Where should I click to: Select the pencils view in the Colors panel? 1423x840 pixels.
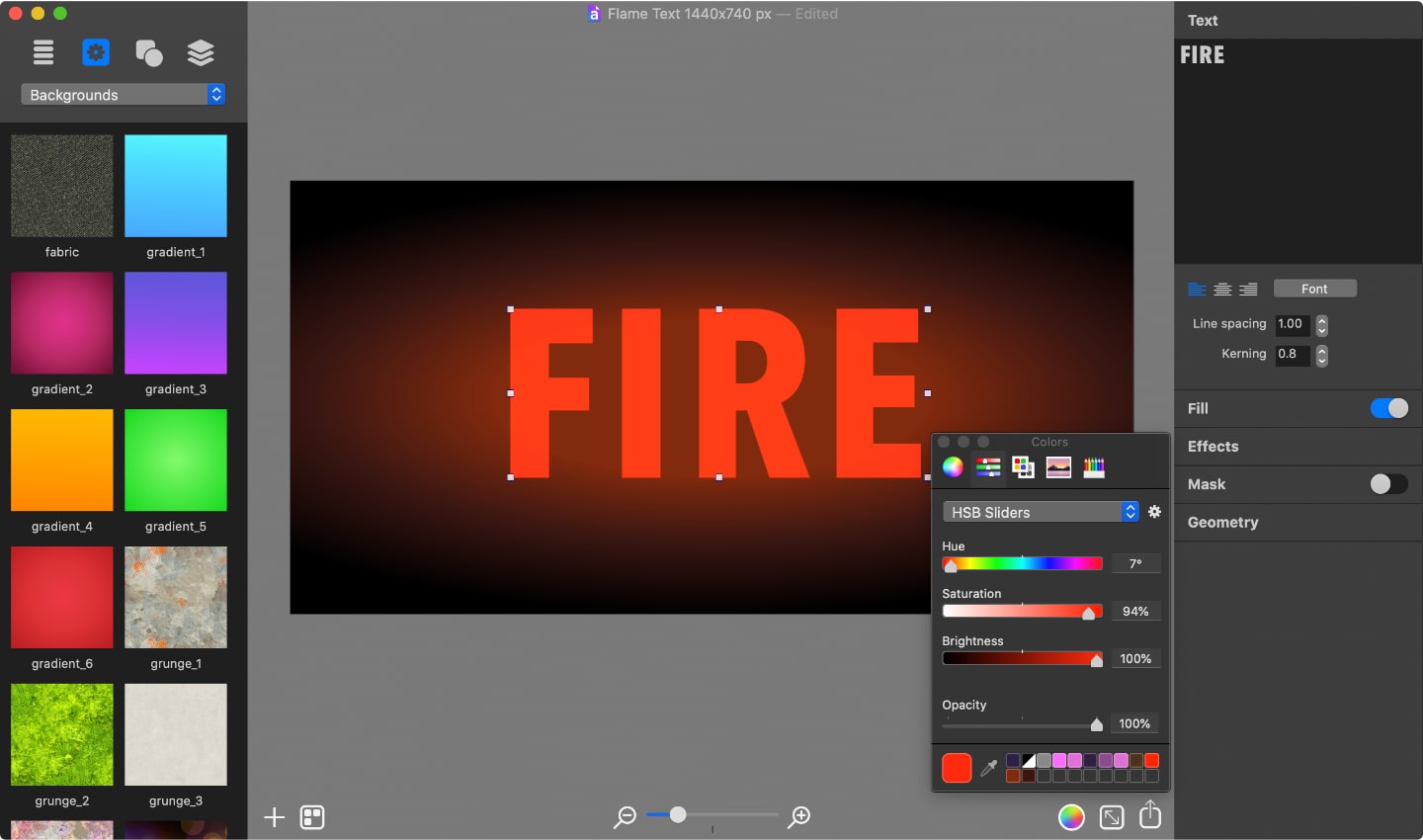(x=1093, y=466)
